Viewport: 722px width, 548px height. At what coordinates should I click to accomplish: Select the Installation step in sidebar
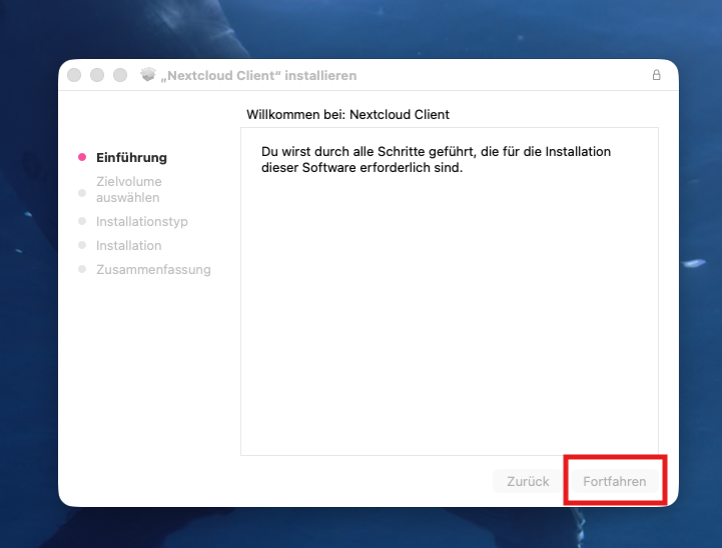coord(128,245)
